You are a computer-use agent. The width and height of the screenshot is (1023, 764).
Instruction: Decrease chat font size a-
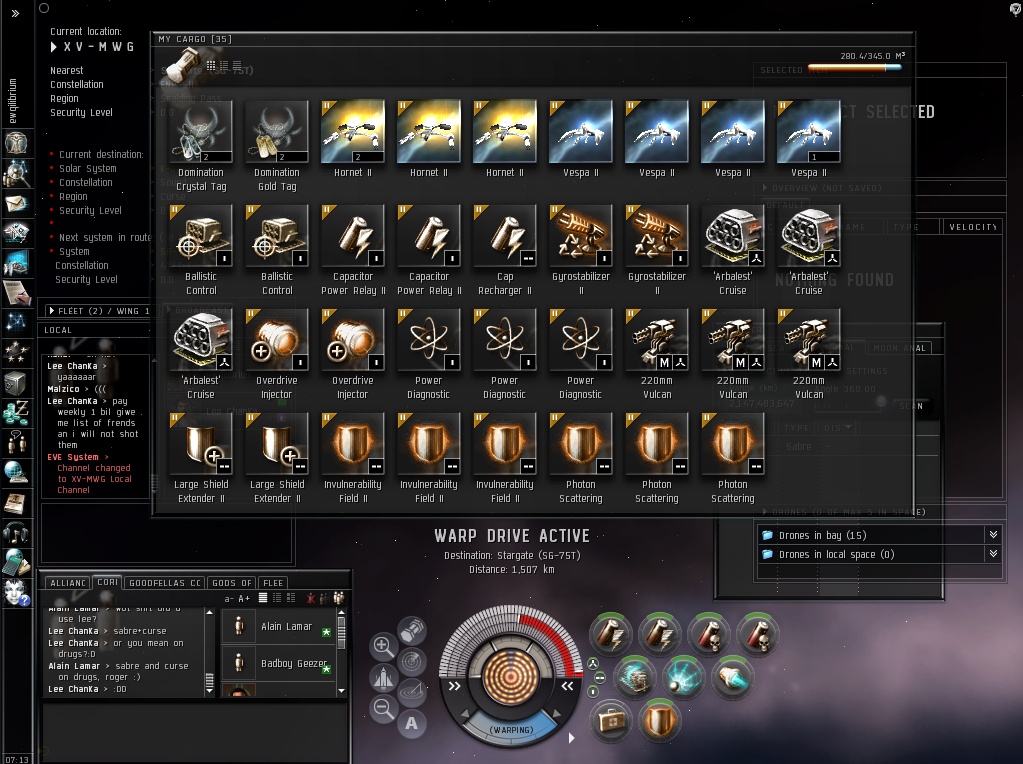(229, 598)
